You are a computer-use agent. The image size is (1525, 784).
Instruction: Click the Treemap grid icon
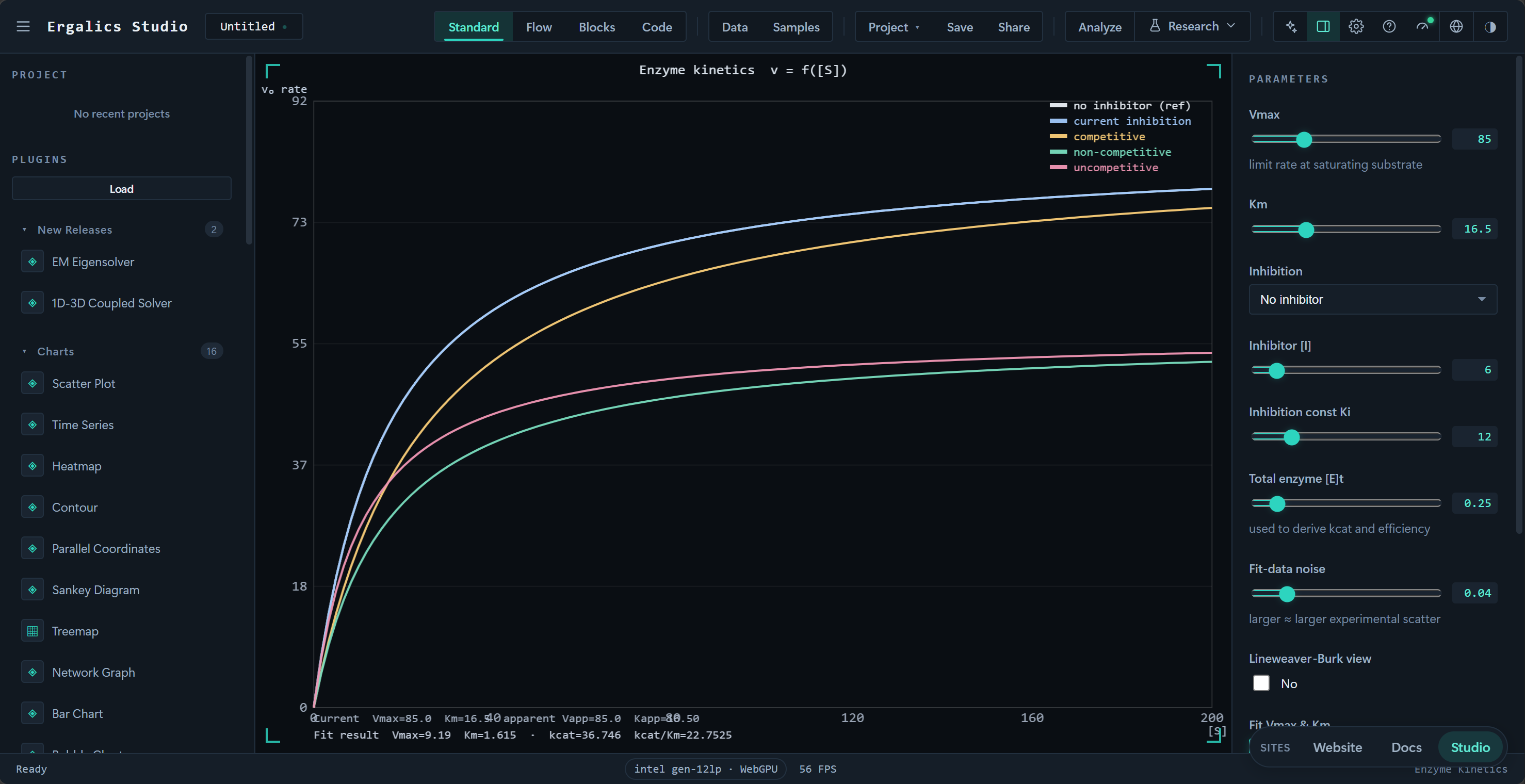(x=33, y=631)
